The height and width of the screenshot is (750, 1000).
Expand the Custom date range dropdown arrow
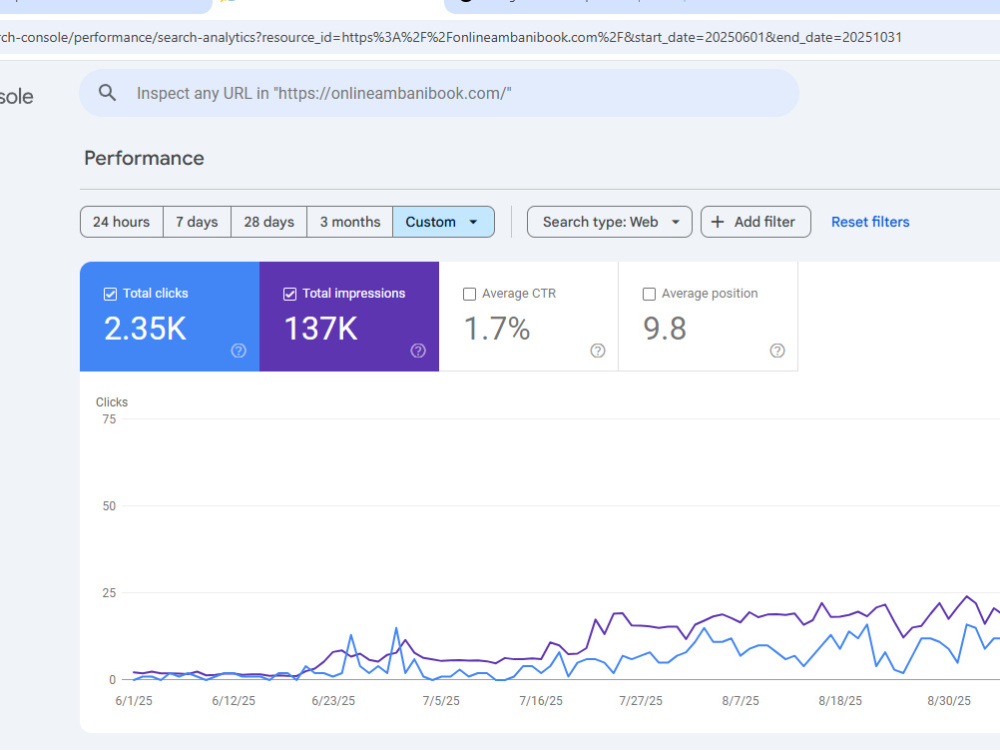click(473, 222)
